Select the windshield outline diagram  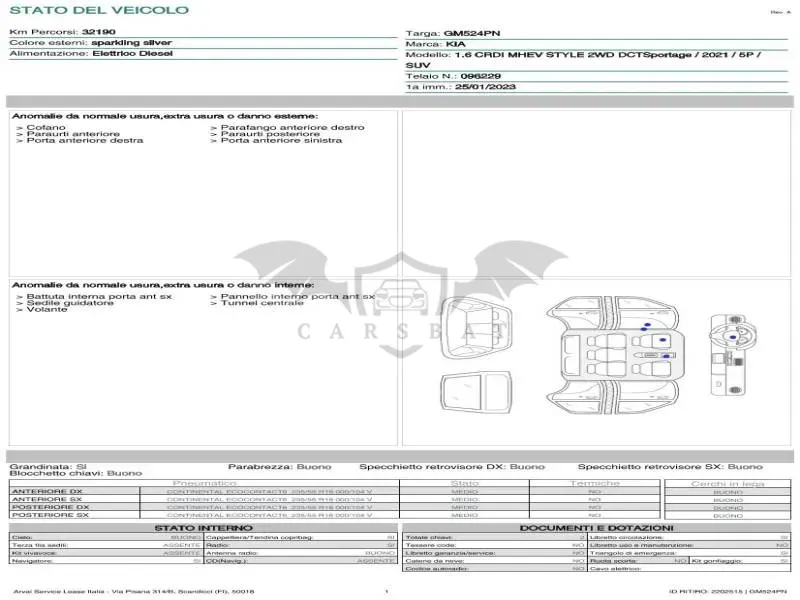tap(476, 392)
